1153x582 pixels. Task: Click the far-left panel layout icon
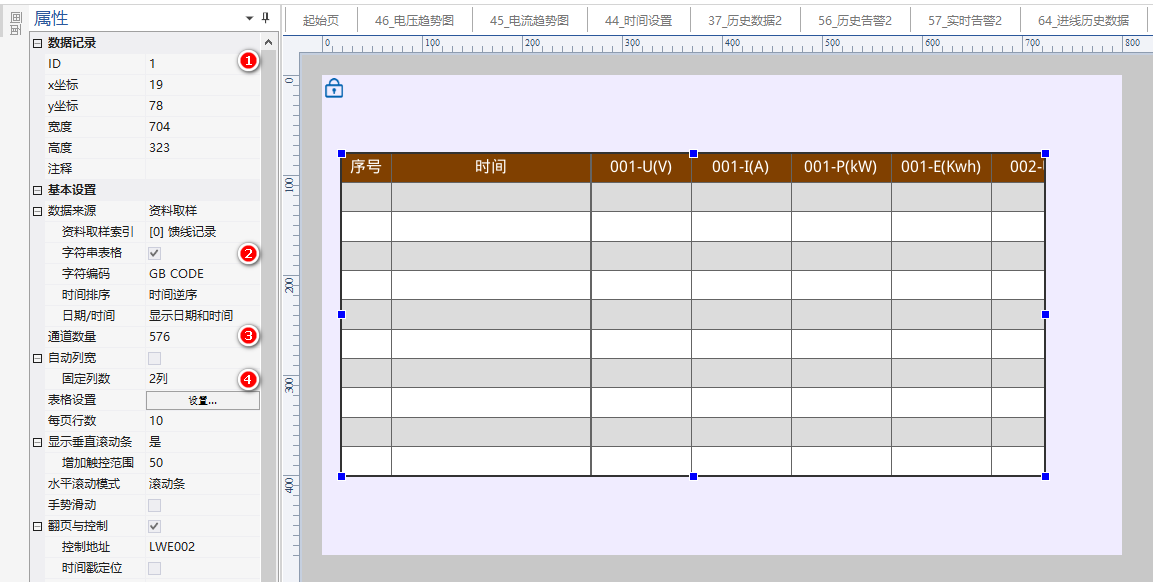15,24
